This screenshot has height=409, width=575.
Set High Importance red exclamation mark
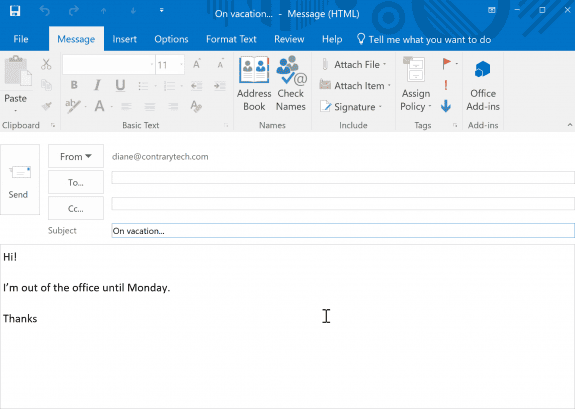[446, 85]
